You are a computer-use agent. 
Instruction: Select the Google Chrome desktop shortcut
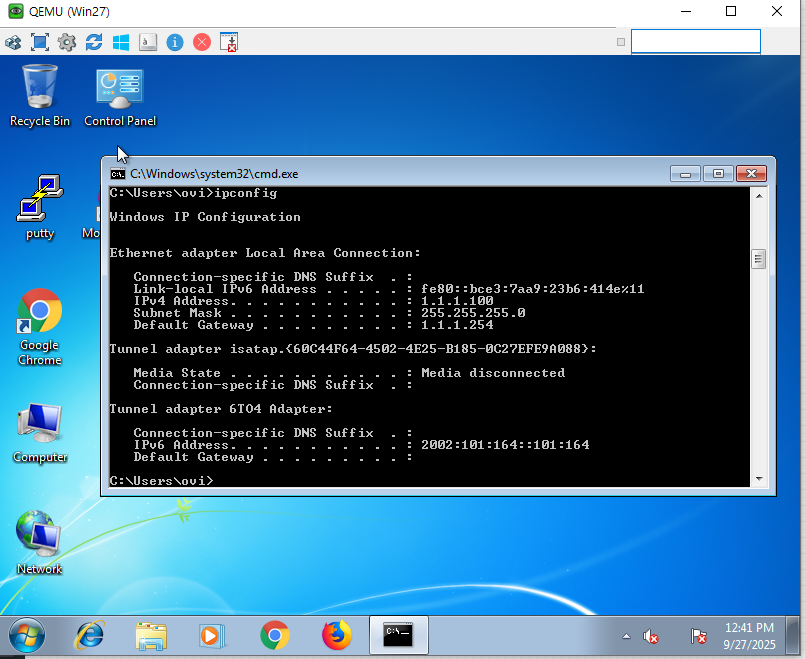[40, 327]
